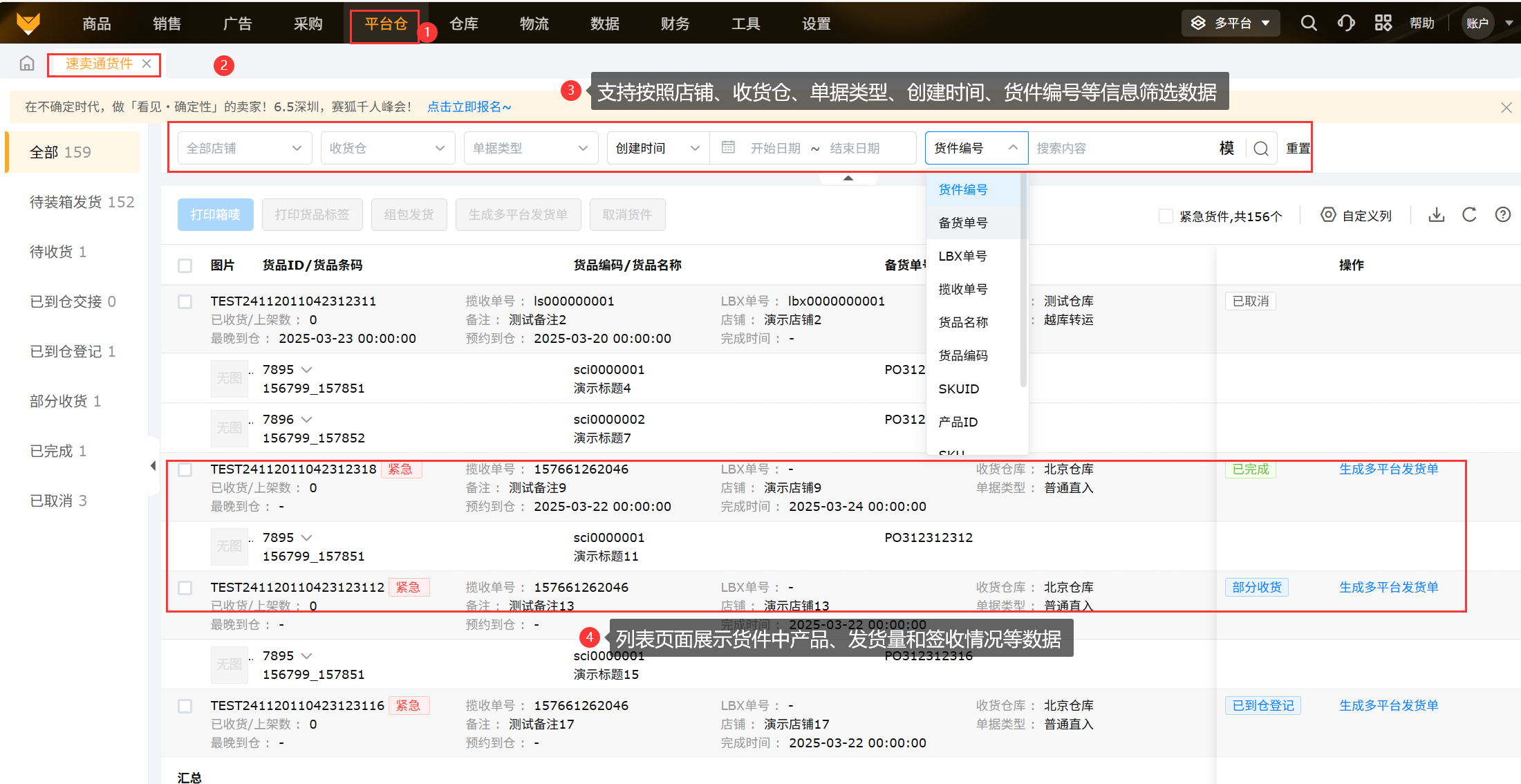Viewport: 1521px width, 784px height.
Task: Switch to 待装箱发货 status tab
Action: pos(82,202)
